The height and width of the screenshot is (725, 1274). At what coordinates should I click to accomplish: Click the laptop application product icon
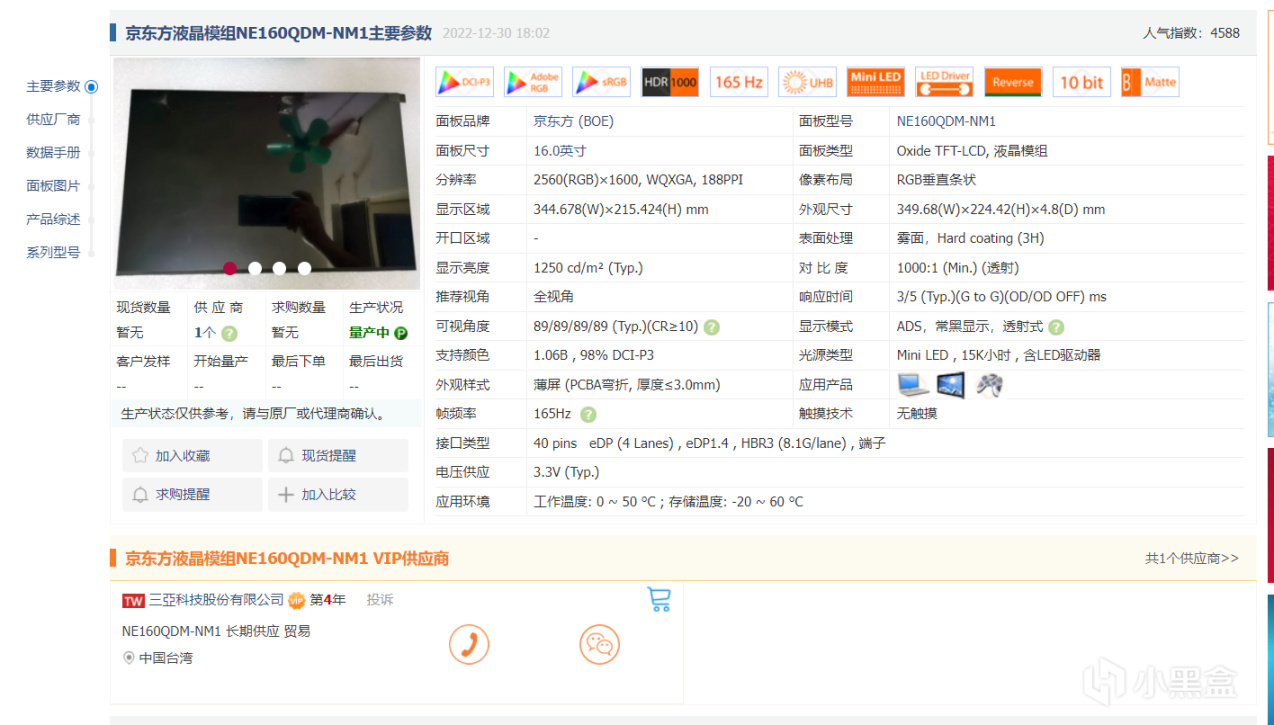tap(913, 384)
